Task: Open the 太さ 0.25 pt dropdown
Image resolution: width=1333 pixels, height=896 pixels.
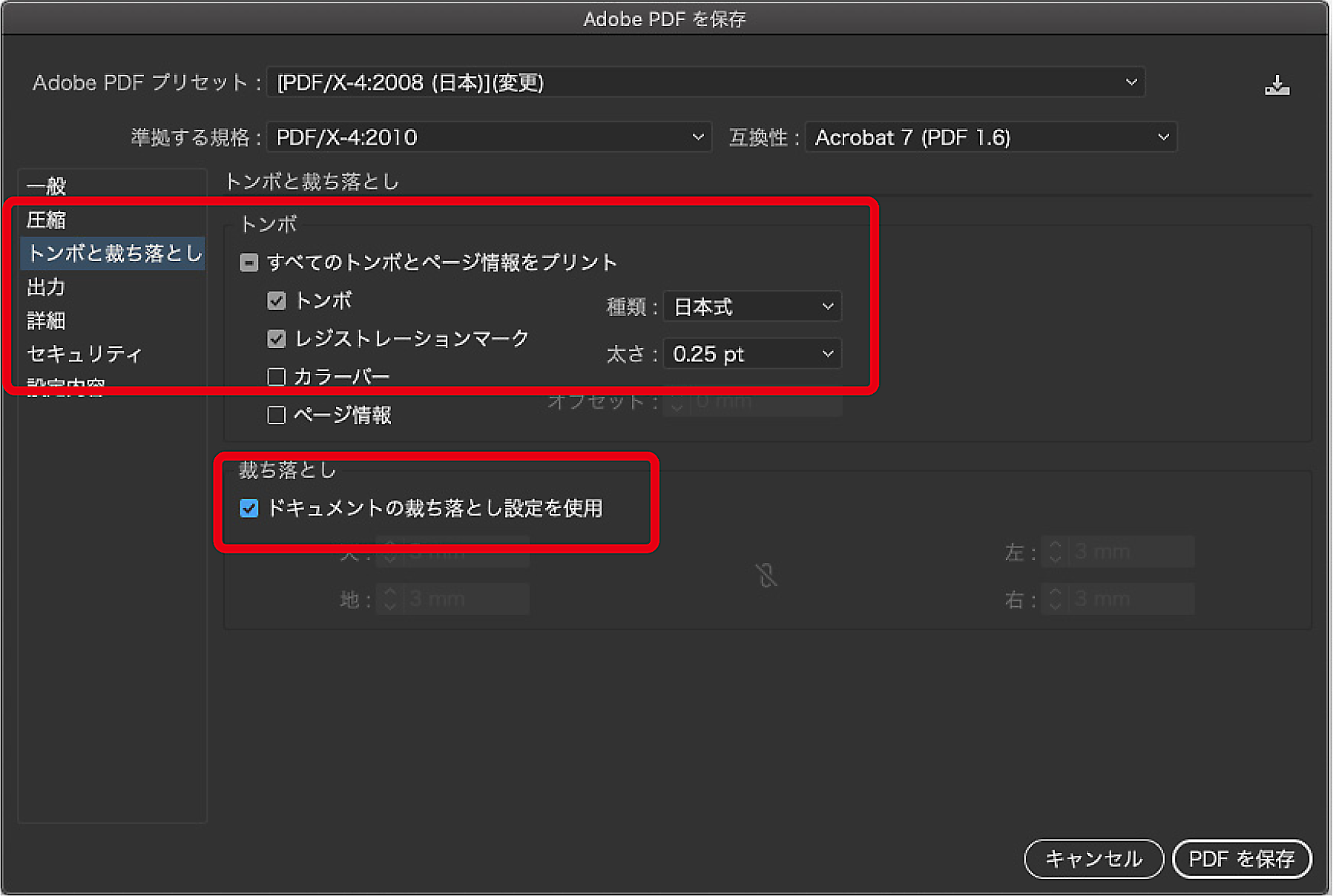Action: (751, 354)
